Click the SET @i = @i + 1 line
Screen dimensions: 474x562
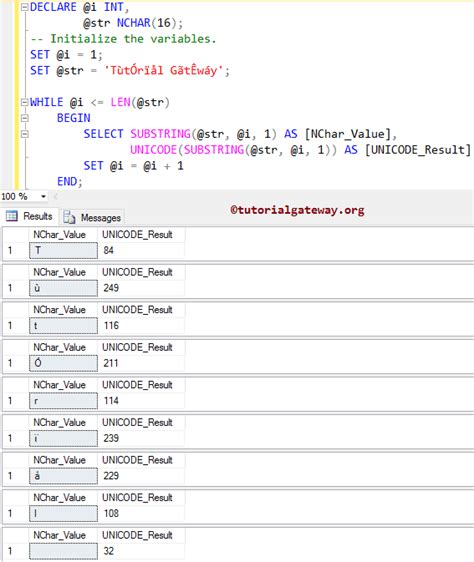[x=134, y=166]
